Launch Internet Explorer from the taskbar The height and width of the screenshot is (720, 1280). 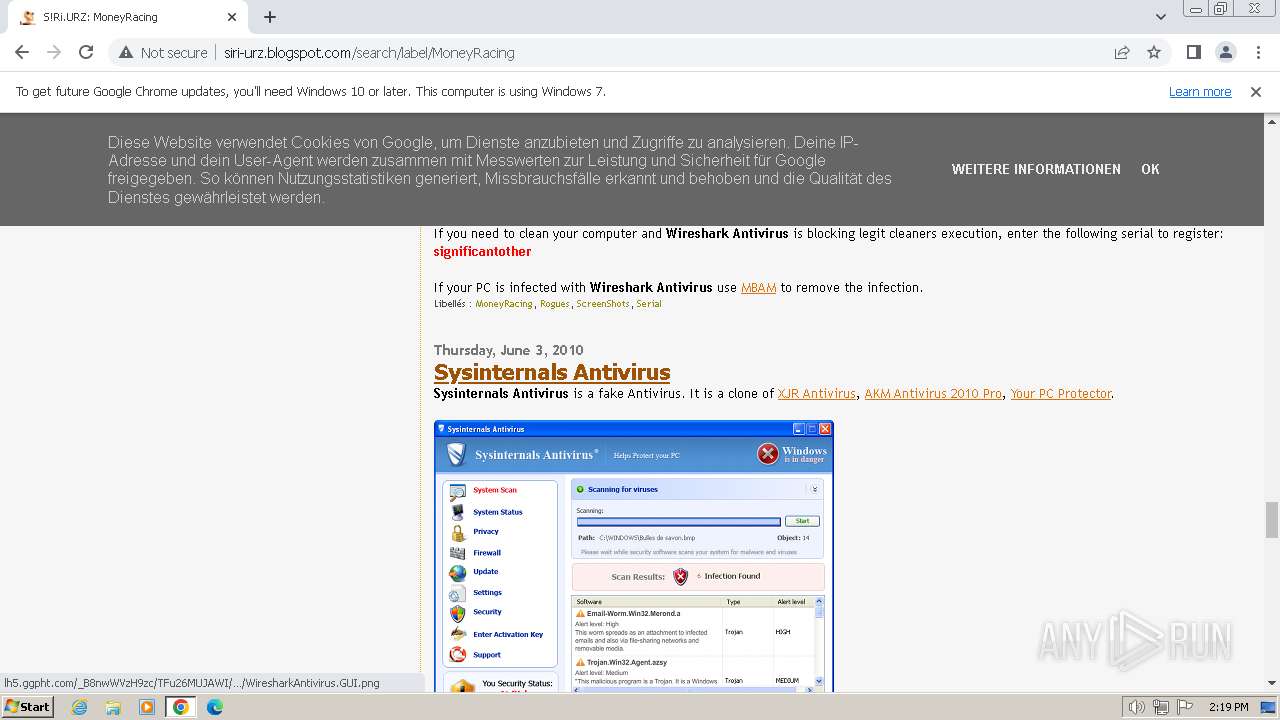79,707
